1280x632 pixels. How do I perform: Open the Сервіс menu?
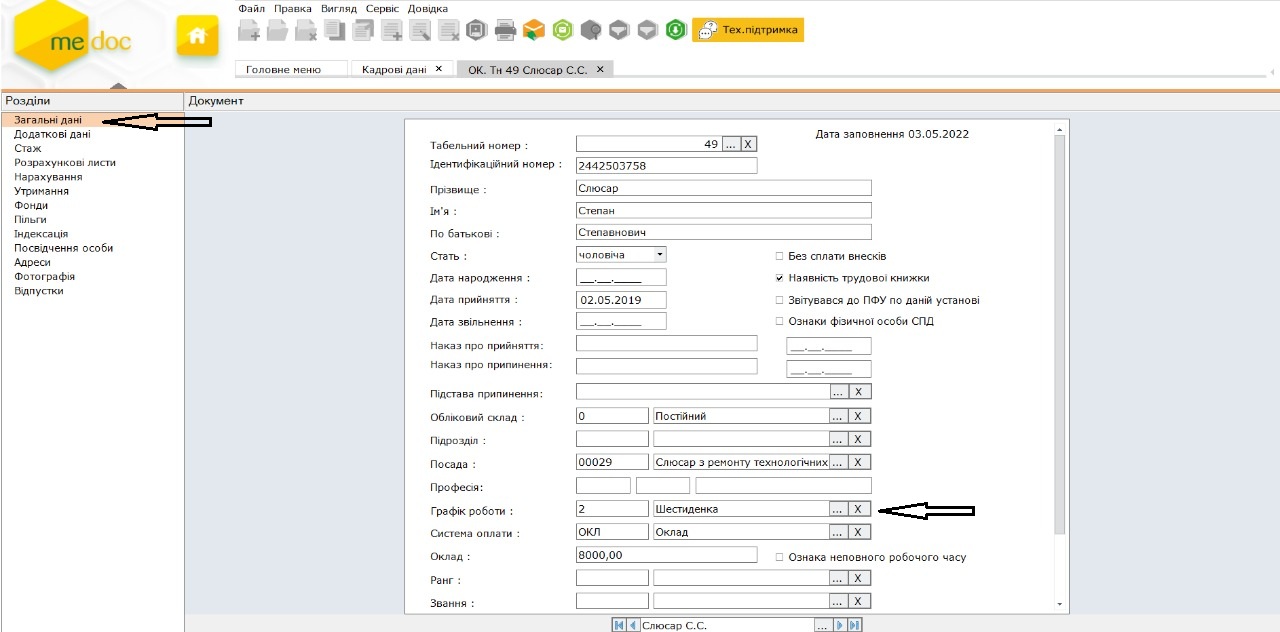click(x=382, y=9)
